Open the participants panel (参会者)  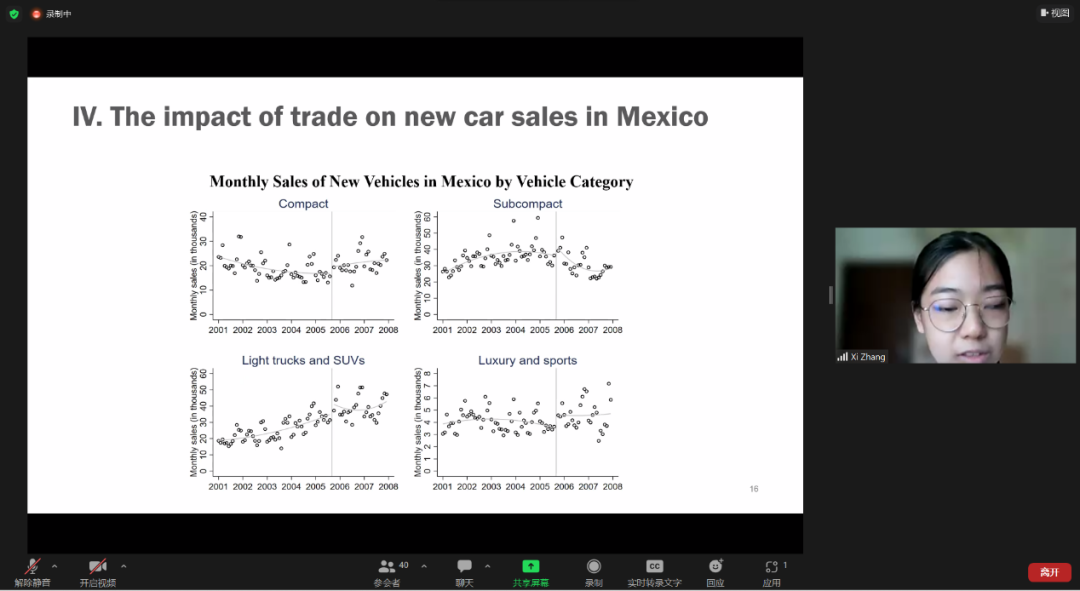pyautogui.click(x=387, y=568)
